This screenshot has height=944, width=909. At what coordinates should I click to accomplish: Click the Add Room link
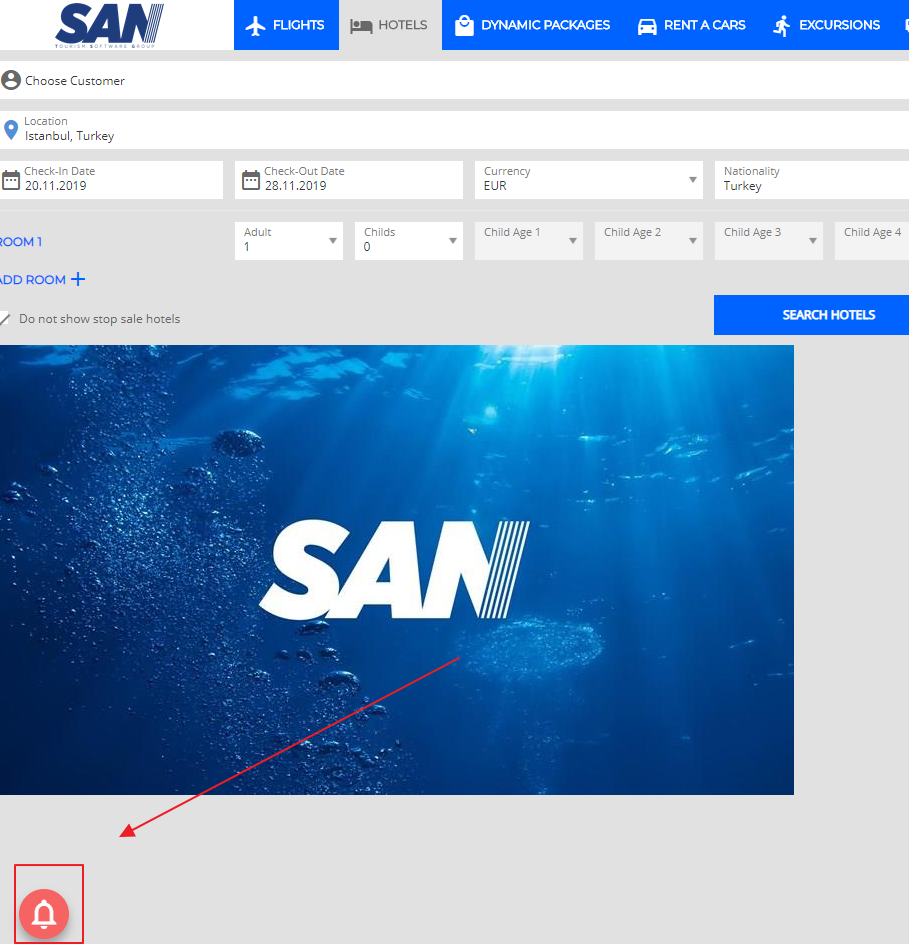(33, 280)
